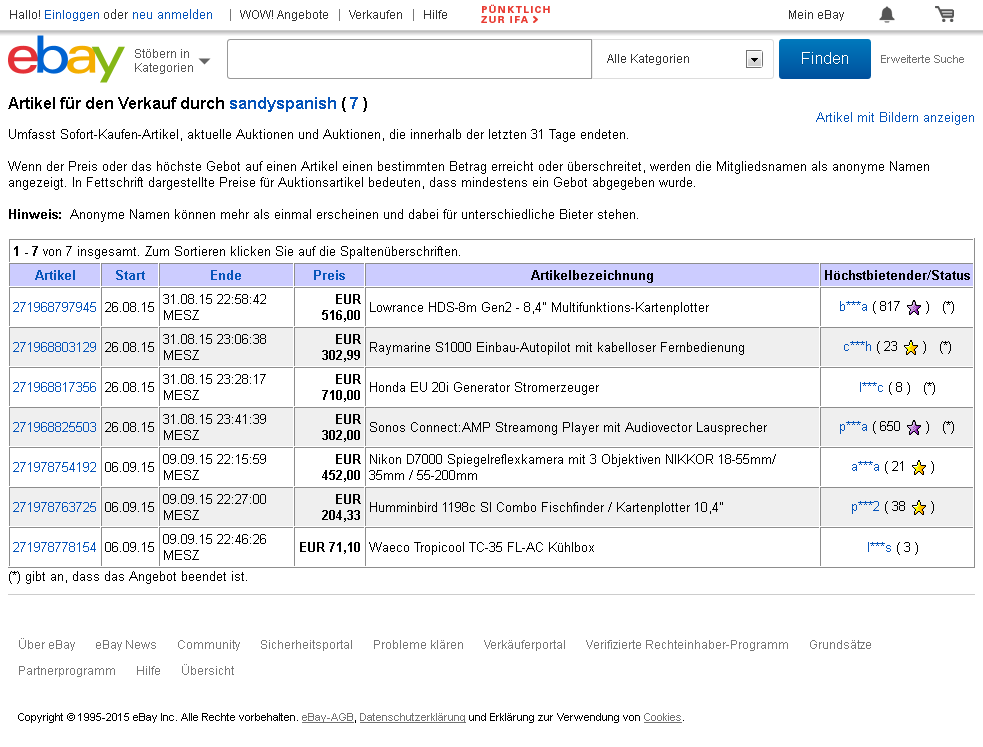
Task: Sort by the Start column header
Action: click(130, 275)
